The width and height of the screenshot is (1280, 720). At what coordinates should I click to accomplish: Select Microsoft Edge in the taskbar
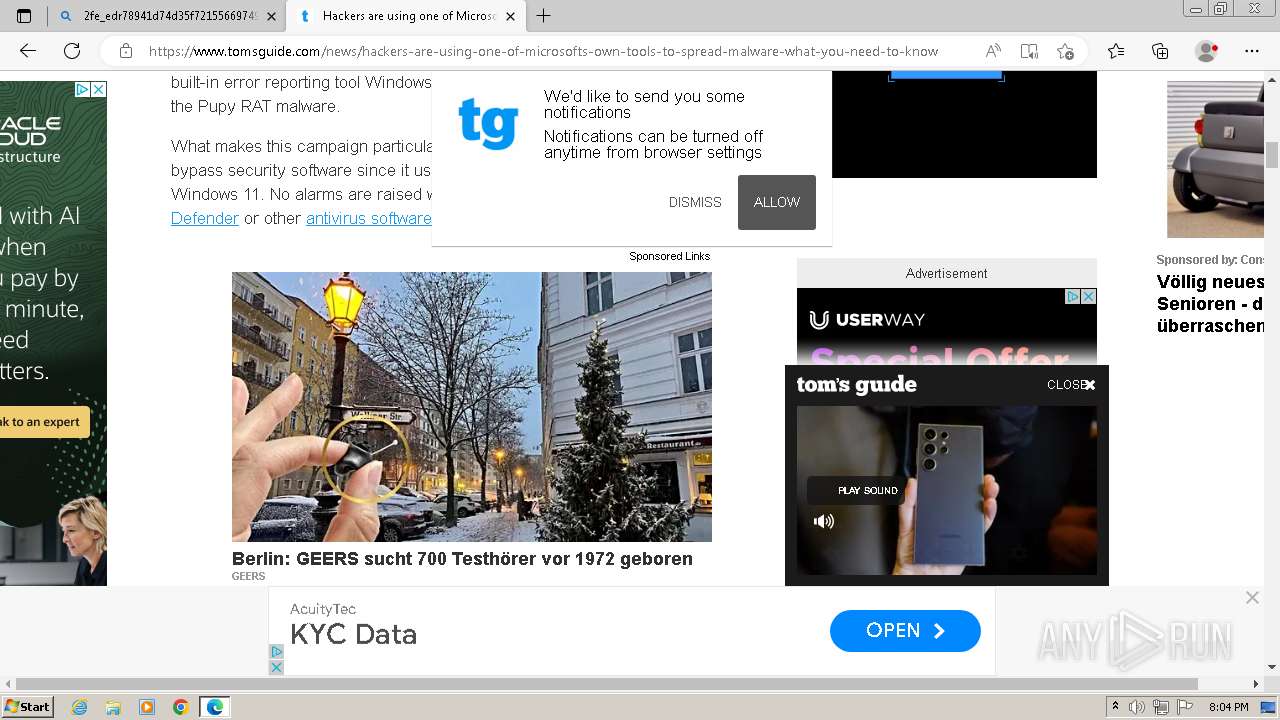(215, 707)
